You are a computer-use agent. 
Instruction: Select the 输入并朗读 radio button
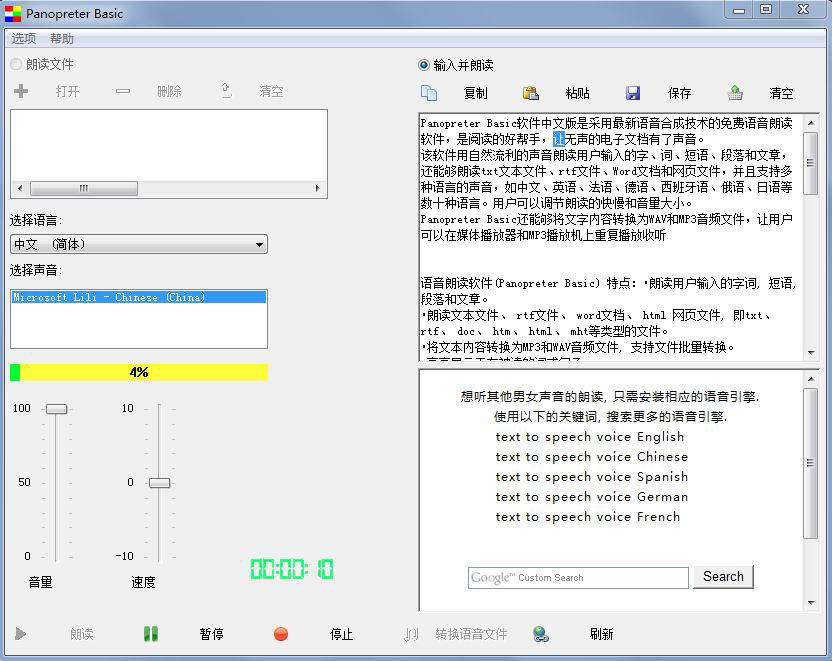tap(423, 65)
